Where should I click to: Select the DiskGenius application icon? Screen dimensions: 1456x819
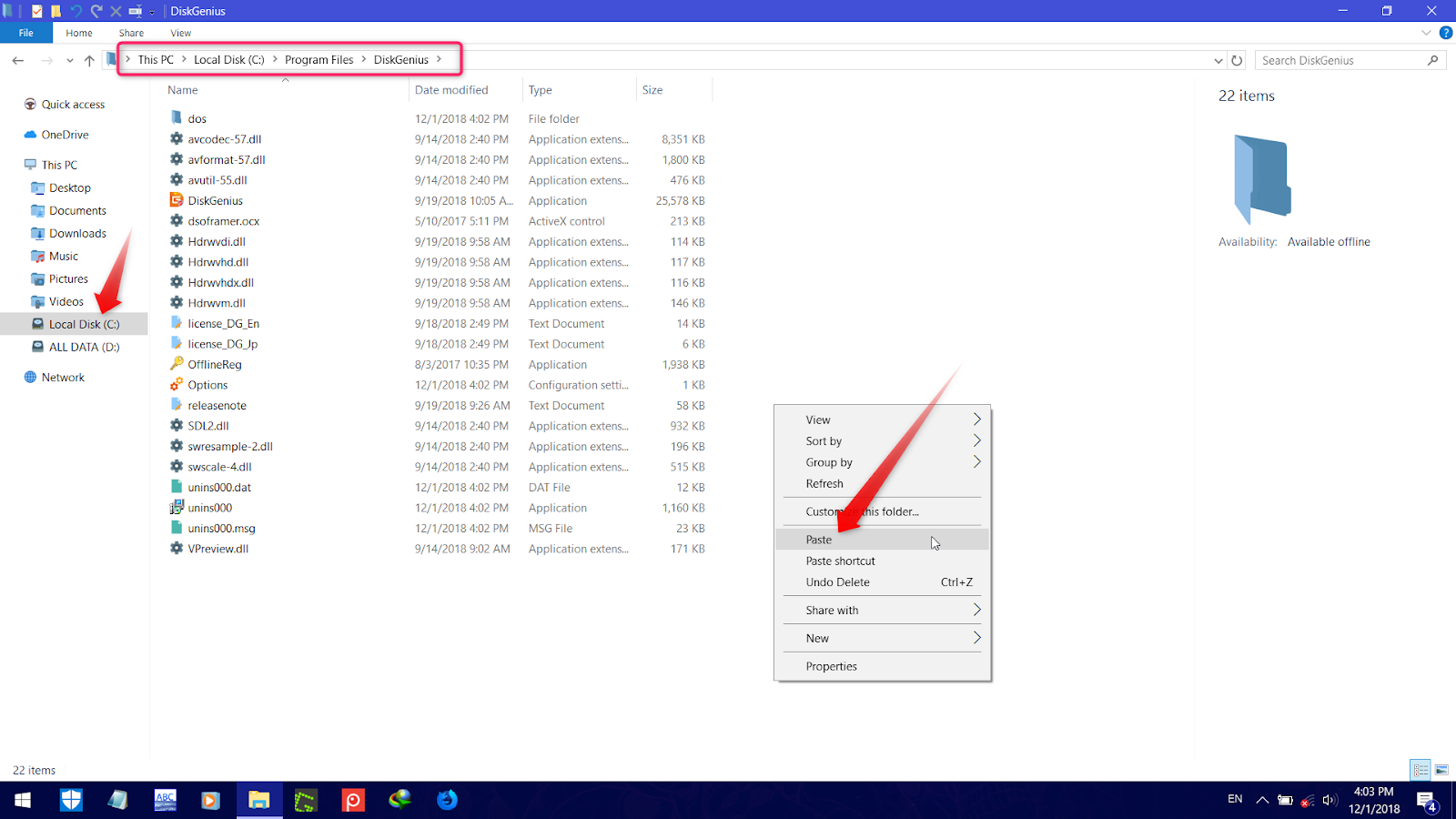pyautogui.click(x=177, y=200)
